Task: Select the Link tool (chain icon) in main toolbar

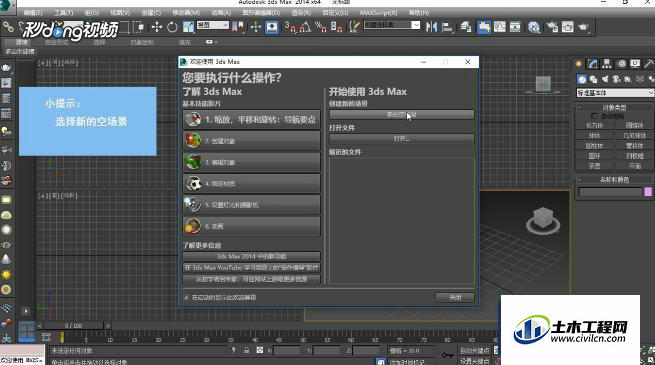Action: (x=8, y=28)
